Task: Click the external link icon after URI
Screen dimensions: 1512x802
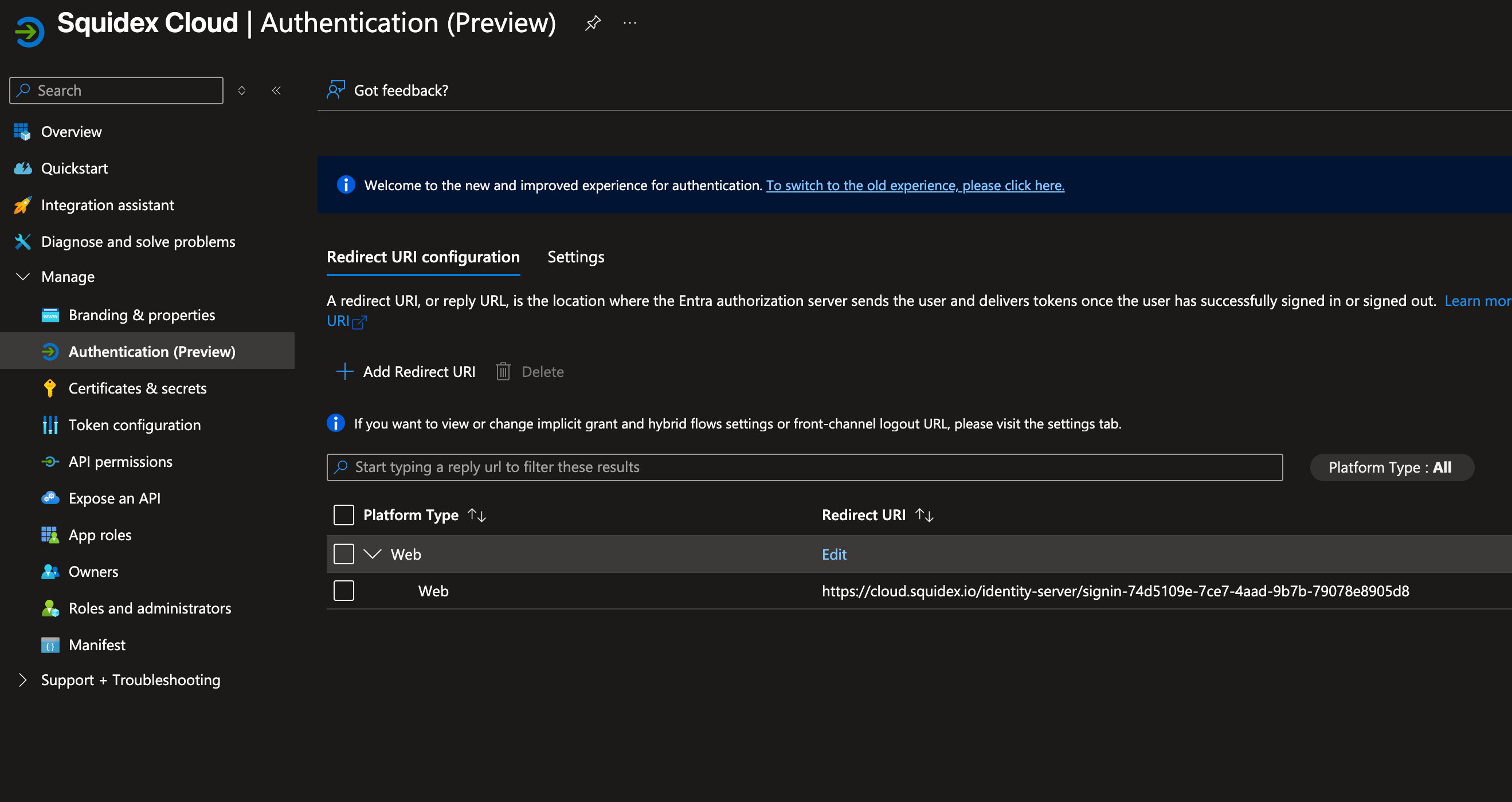Action: [x=359, y=321]
